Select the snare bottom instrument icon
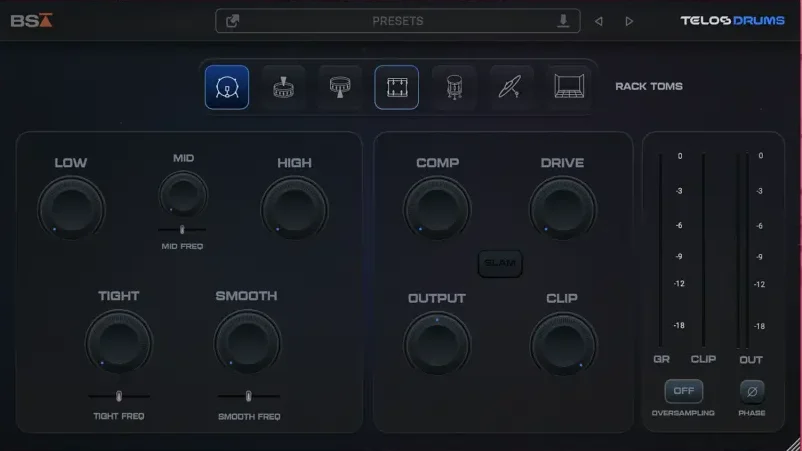This screenshot has height=451, width=802. 340,87
